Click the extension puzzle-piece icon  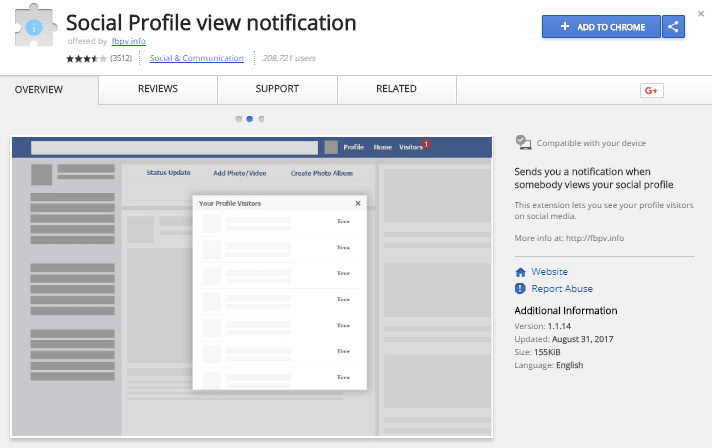pos(35,25)
